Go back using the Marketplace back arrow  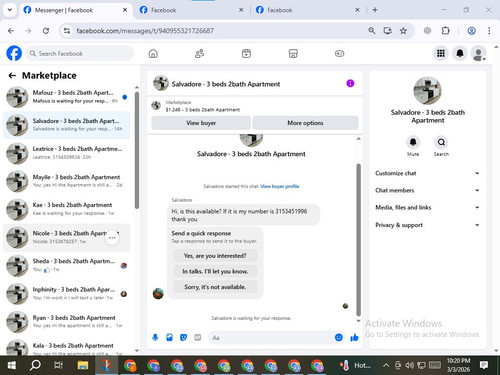12,76
